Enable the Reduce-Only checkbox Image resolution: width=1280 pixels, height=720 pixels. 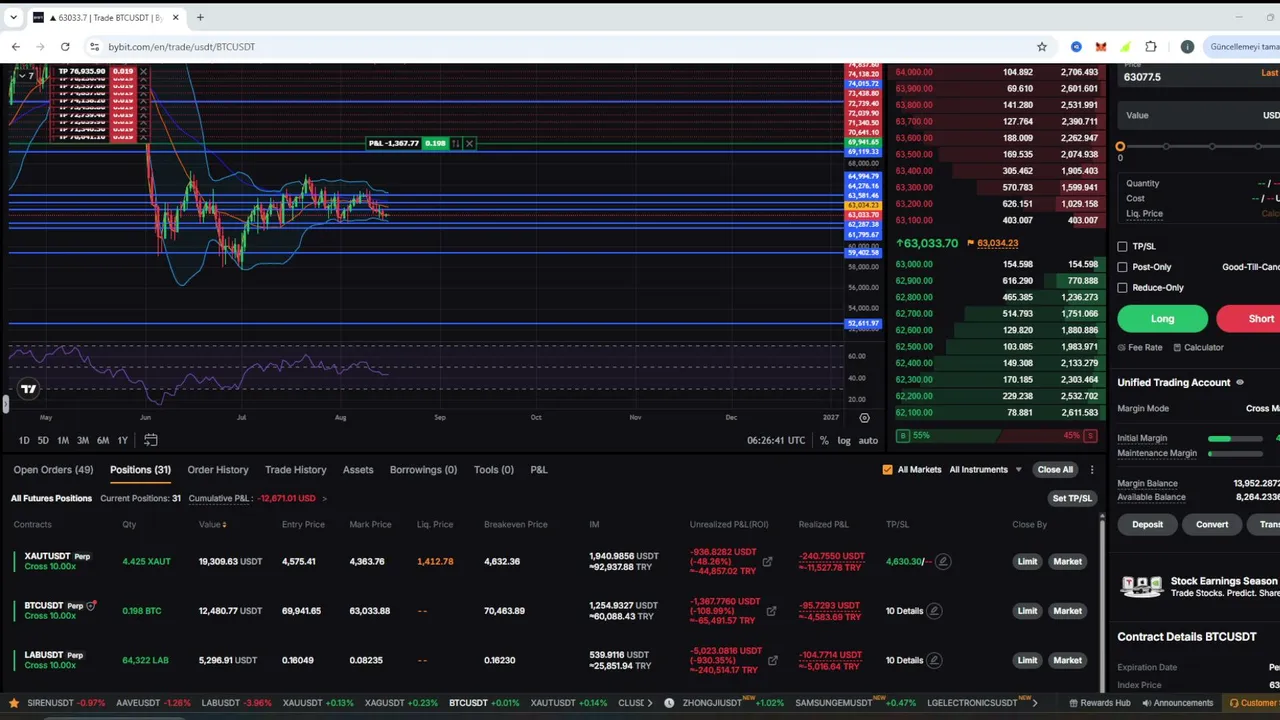(x=1122, y=288)
